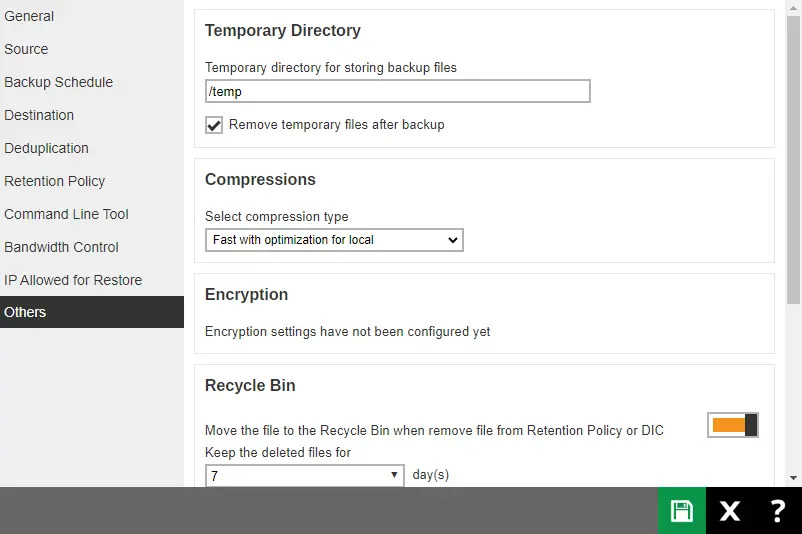Go to the Source section

click(27, 49)
